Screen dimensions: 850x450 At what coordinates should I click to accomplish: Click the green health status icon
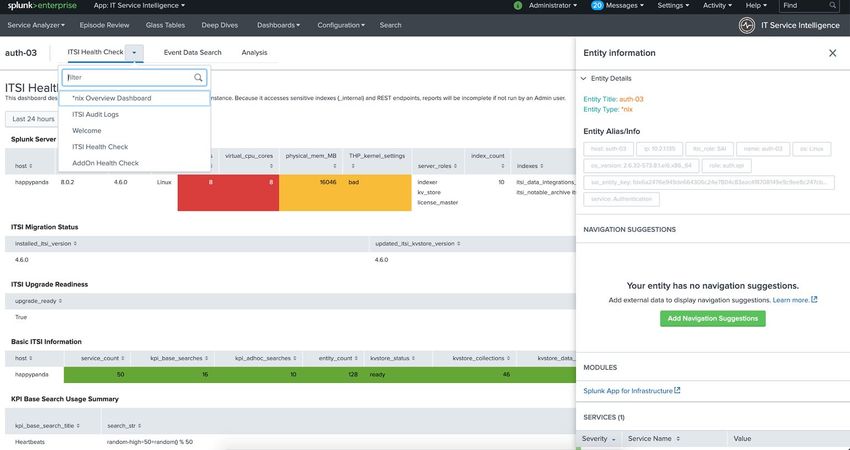[x=518, y=5]
